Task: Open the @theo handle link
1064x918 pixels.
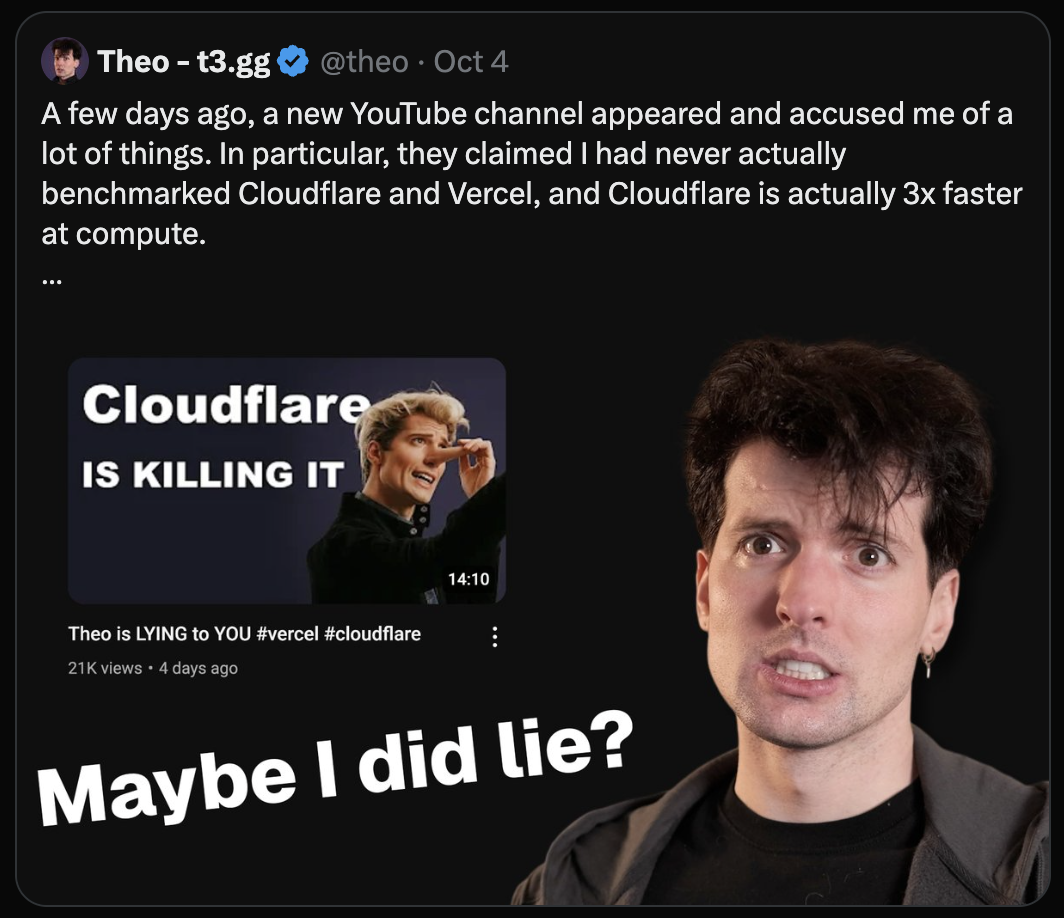Action: click(364, 62)
